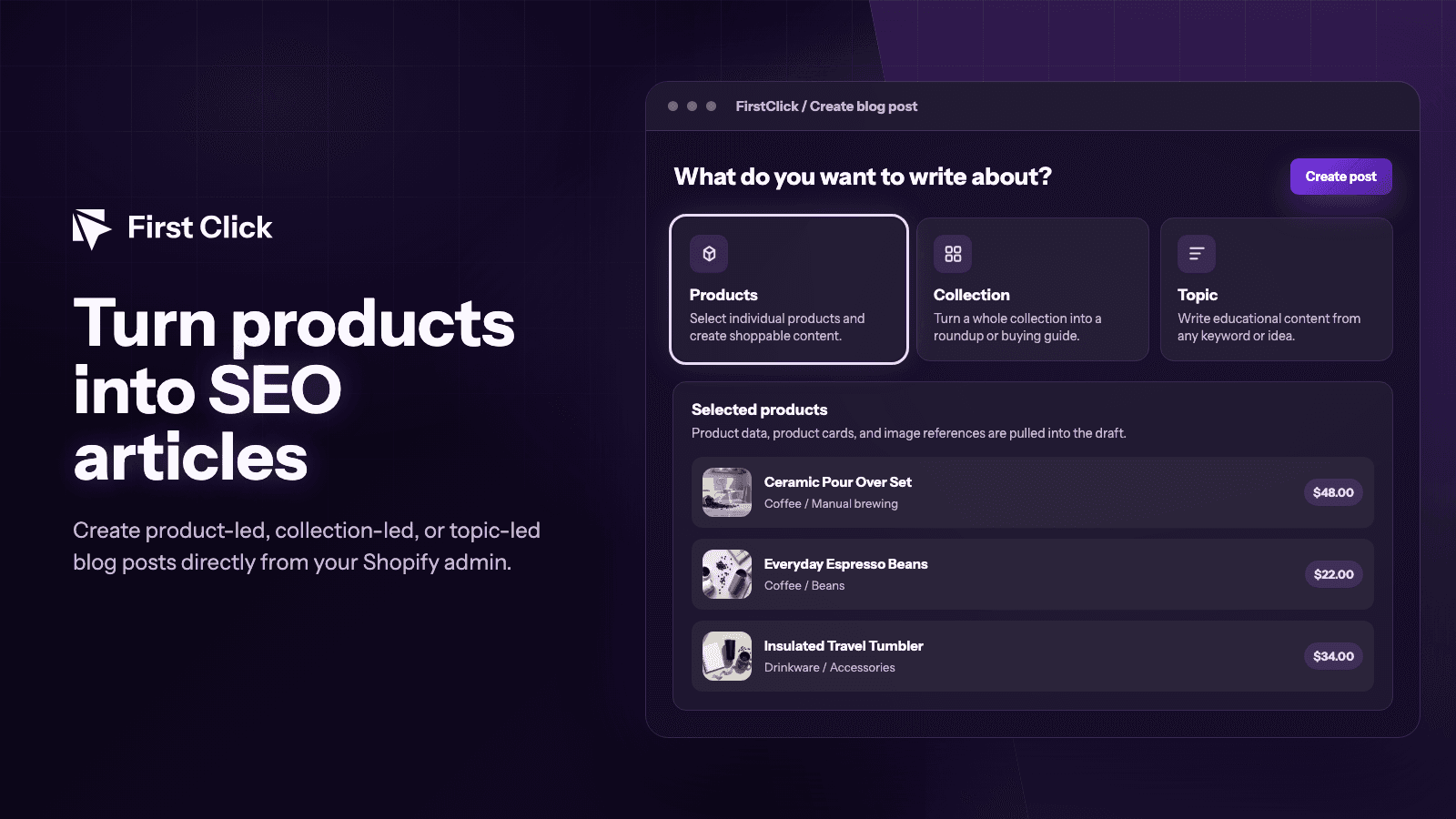Image resolution: width=1456 pixels, height=819 pixels.
Task: Choose the Topic content type card
Action: click(1277, 289)
